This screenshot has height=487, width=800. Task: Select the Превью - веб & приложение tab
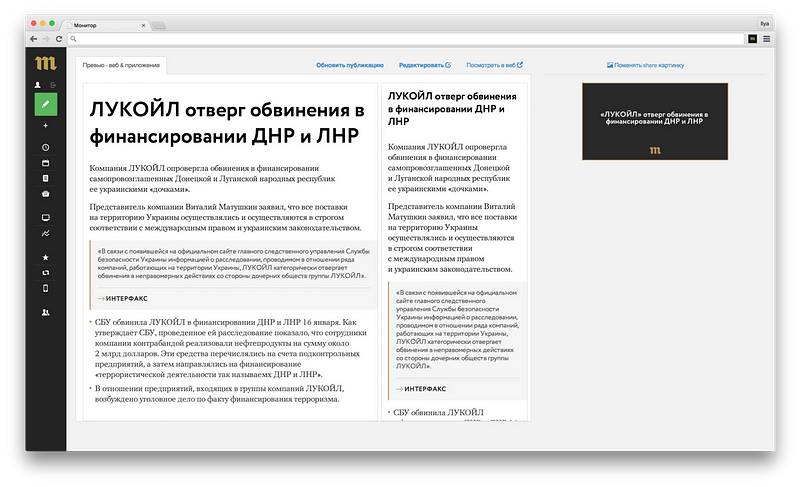pos(121,65)
